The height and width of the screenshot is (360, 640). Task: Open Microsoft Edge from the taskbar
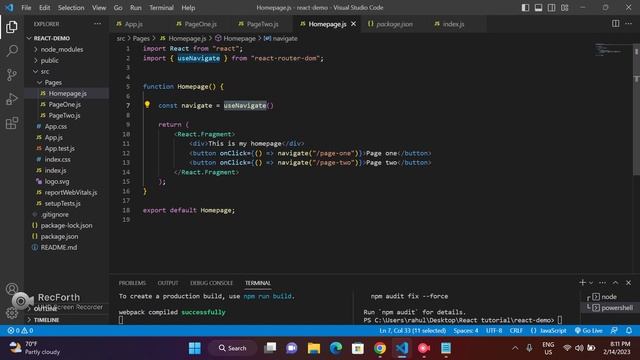click(x=336, y=348)
